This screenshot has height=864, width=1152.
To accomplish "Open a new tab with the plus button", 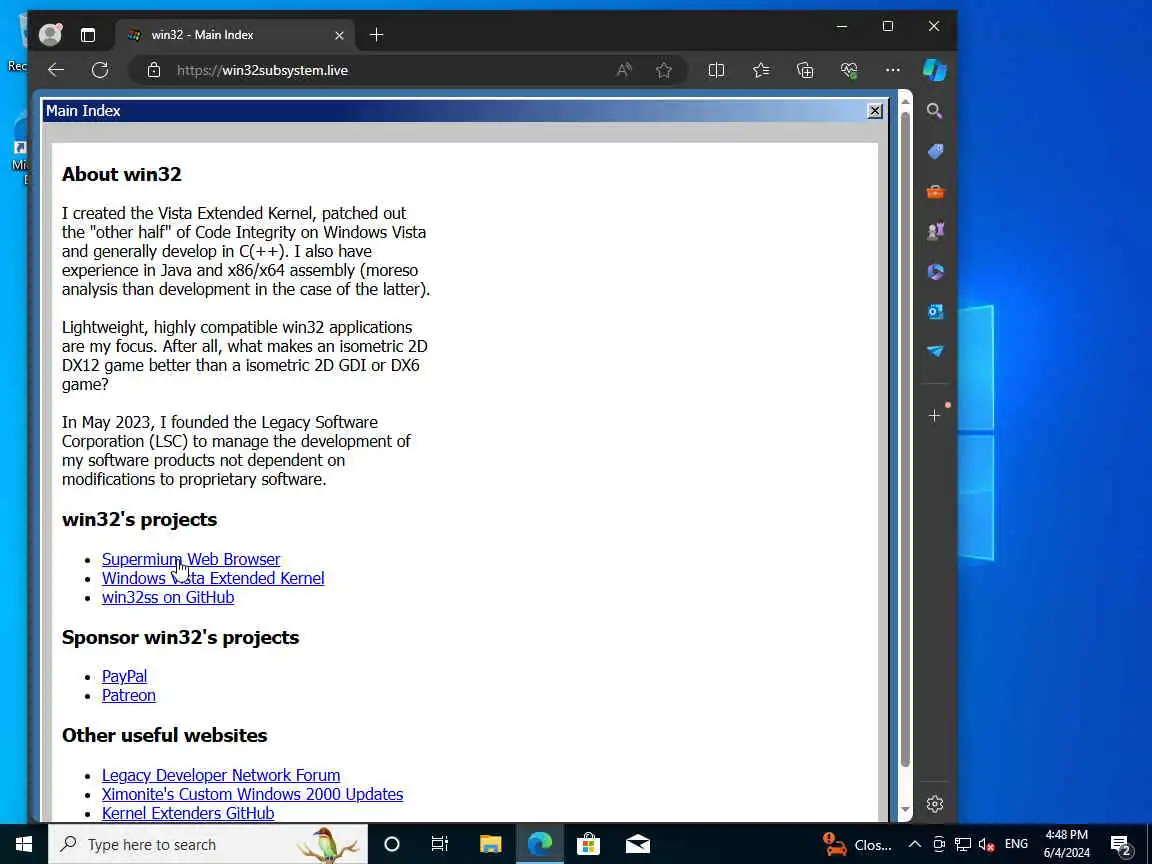I will tap(376, 35).
